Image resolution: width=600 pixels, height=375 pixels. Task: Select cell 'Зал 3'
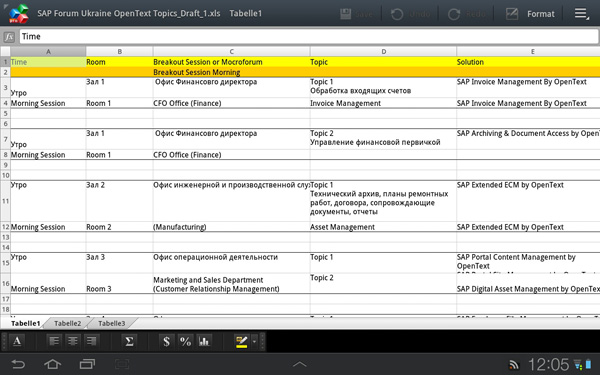[x=119, y=262]
